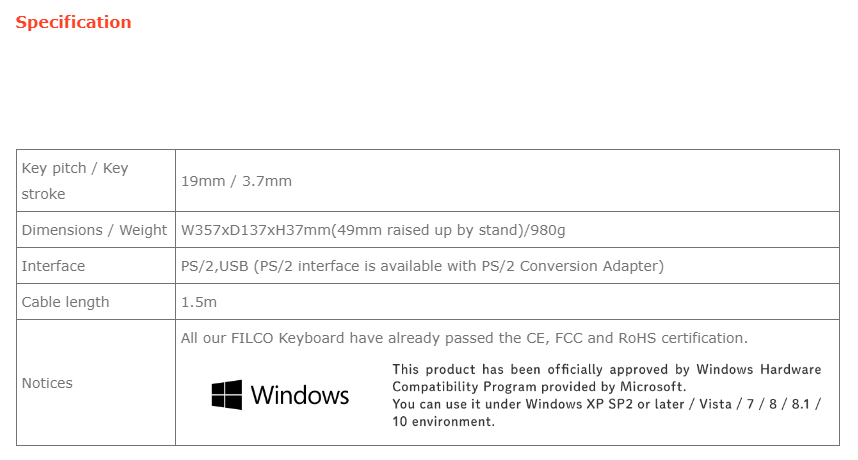Select the Notices label cell
Image resolution: width=858 pixels, height=460 pixels.
[x=47, y=383]
